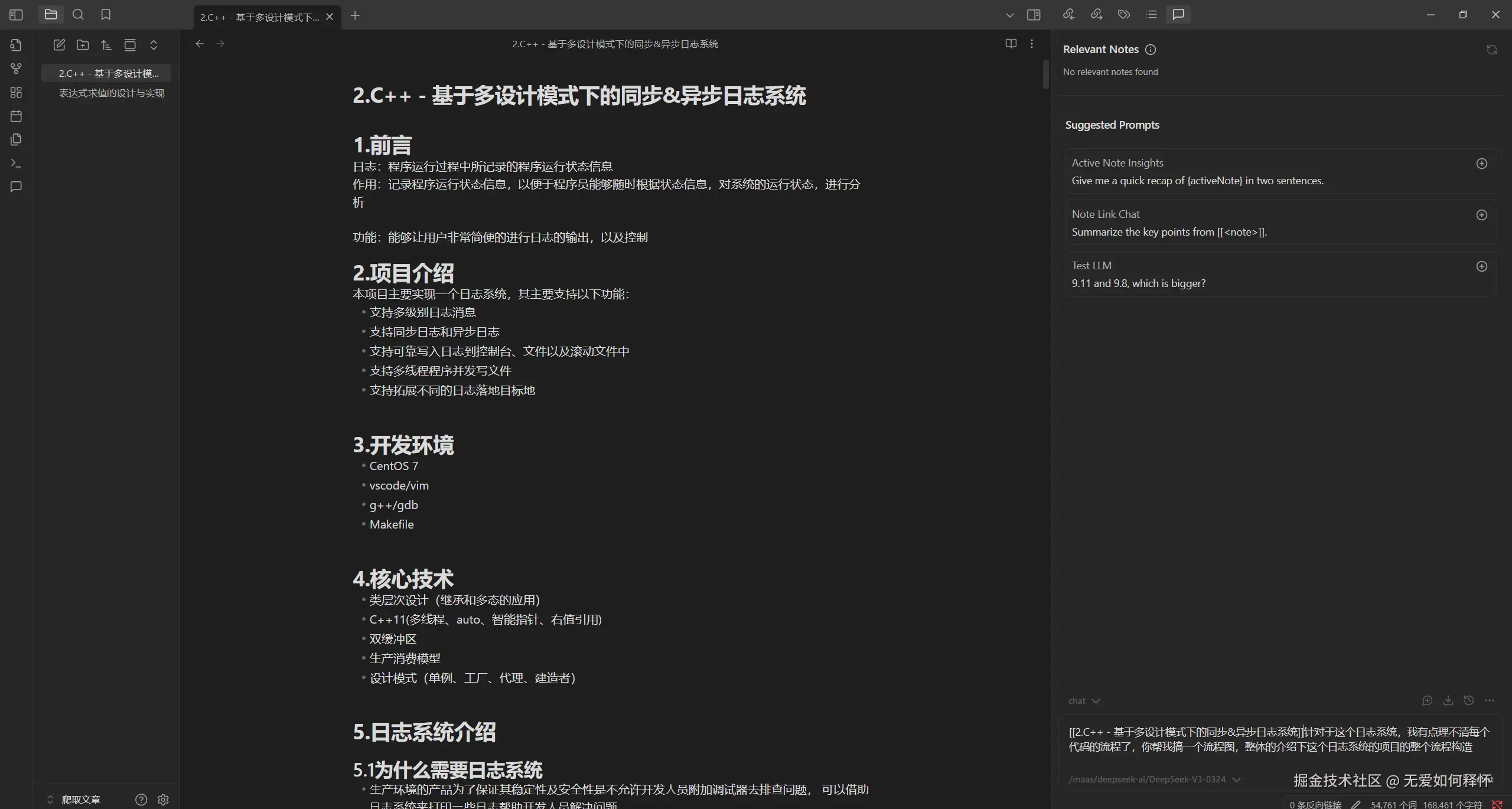Toggle the left sidebar
This screenshot has height=809, width=1512.
(x=16, y=15)
